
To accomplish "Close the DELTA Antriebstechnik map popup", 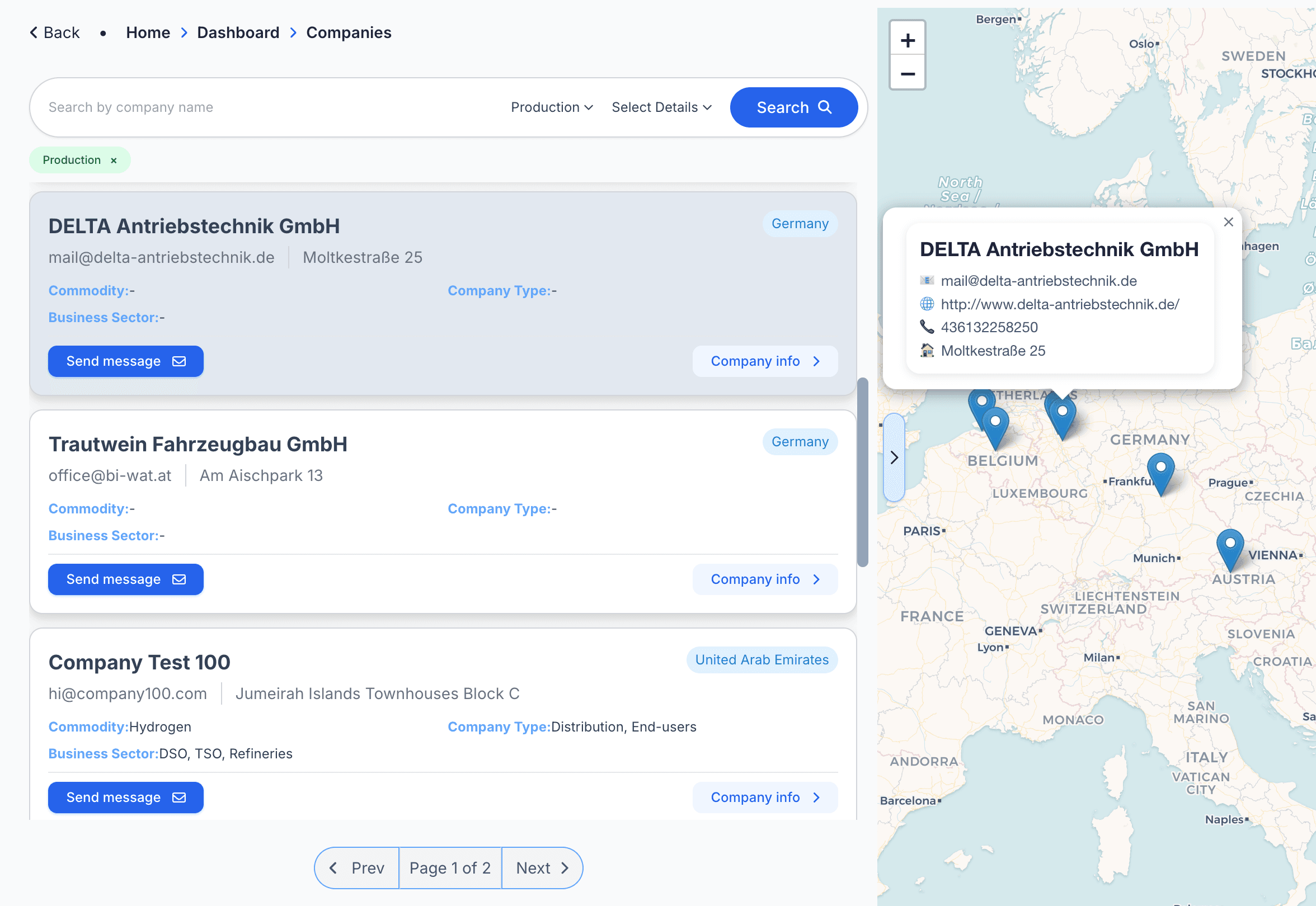I will [x=1228, y=222].
